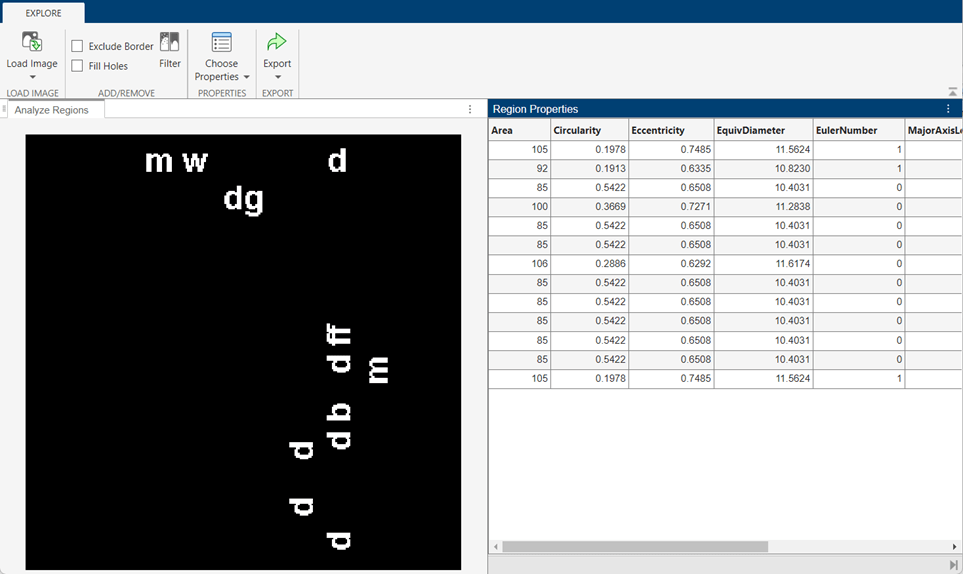Screen dimensions: 963x574
Task: Open Region Properties panel options menu
Action: (x=948, y=109)
